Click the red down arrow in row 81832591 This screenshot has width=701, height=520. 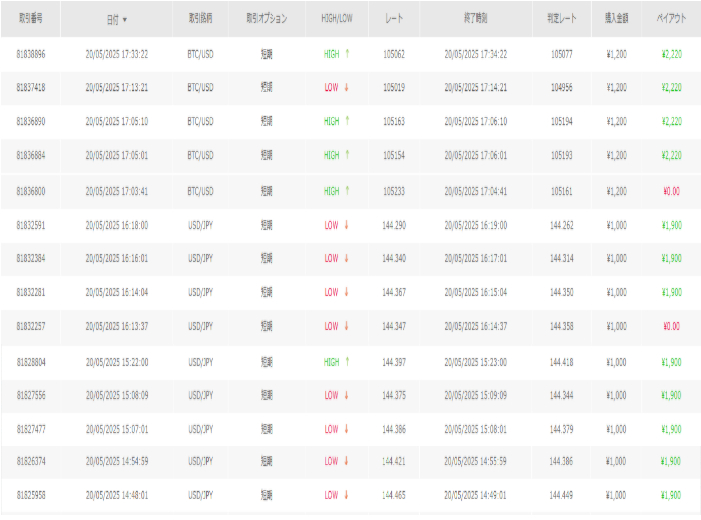pyautogui.click(x=346, y=225)
